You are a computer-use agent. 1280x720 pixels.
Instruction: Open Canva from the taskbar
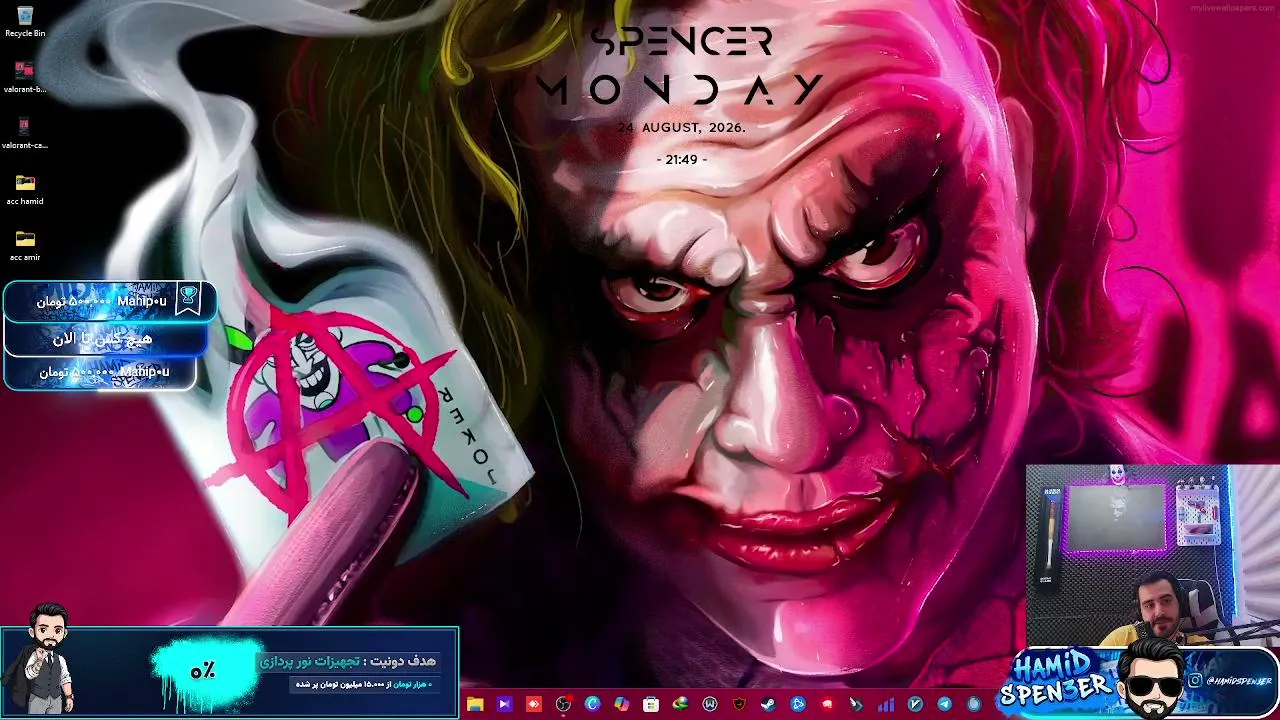(592, 704)
